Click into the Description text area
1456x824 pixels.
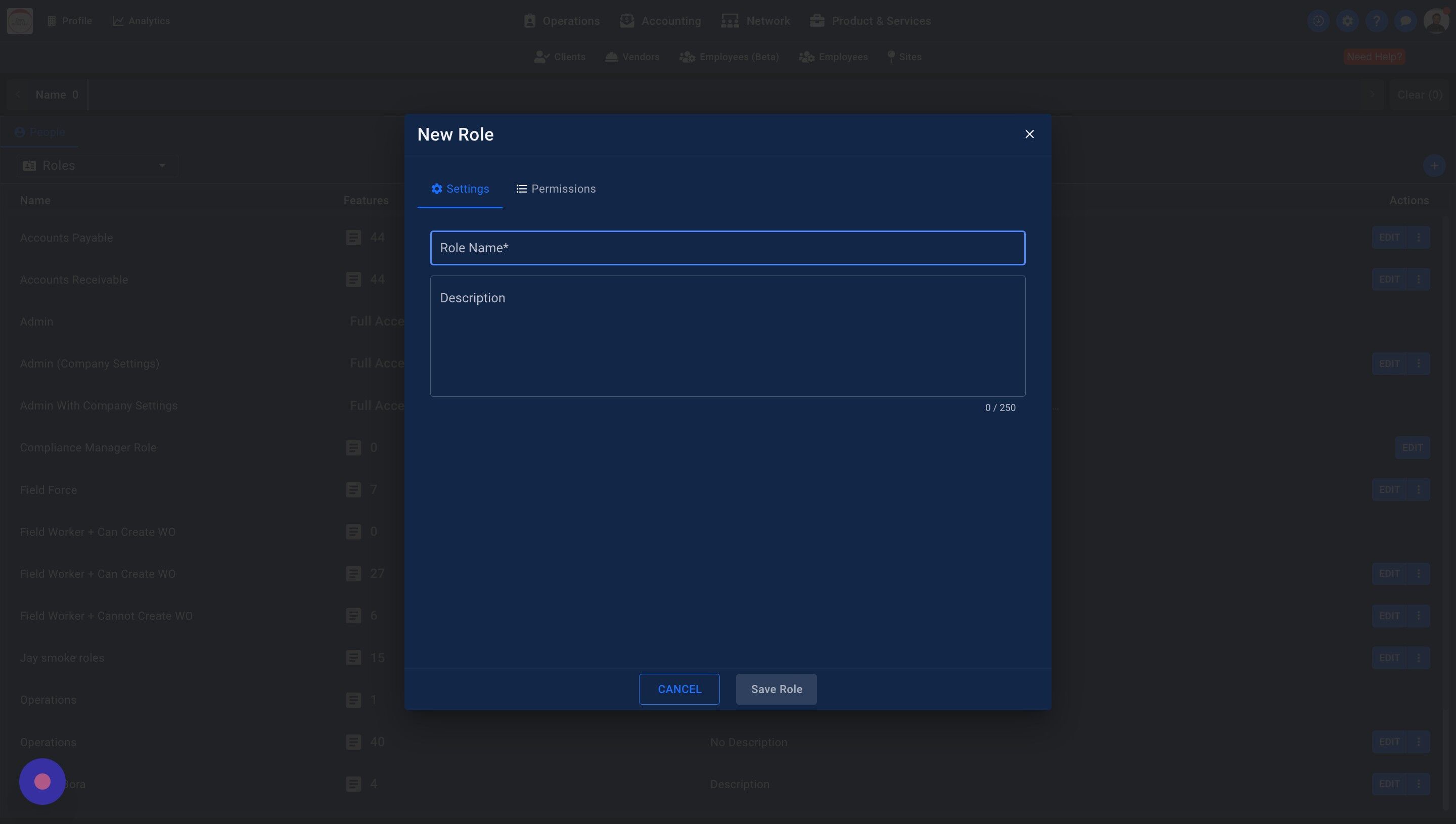[x=727, y=336]
